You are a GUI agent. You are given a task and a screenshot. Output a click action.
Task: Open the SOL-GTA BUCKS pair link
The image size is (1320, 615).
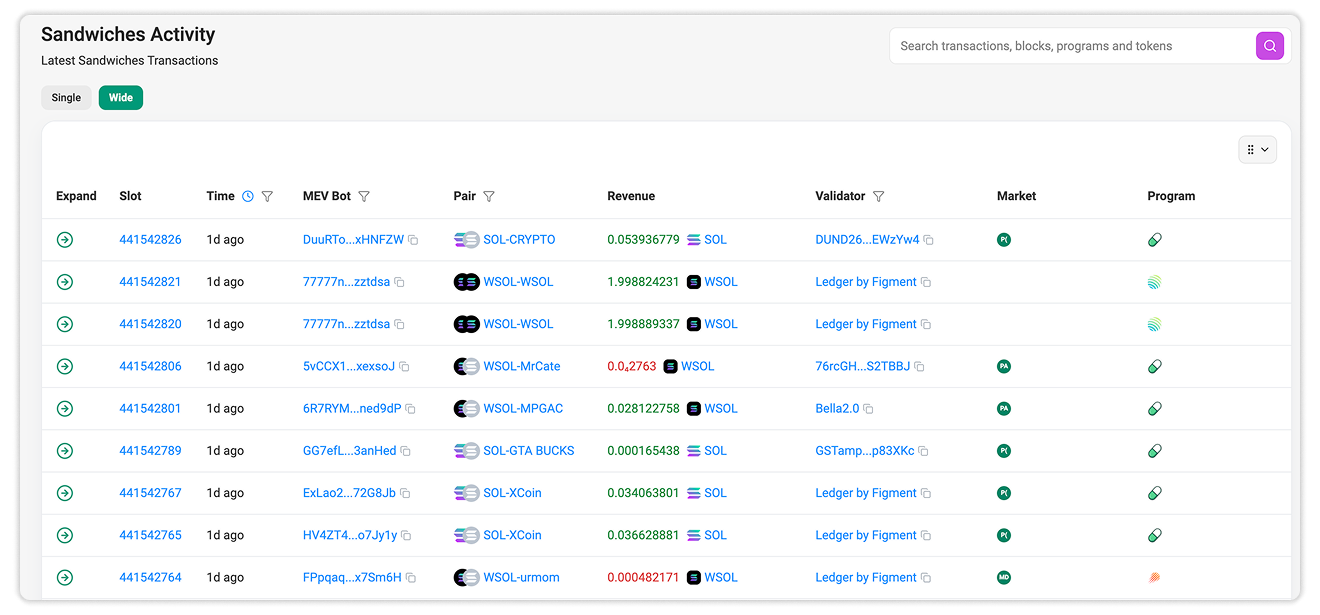pos(529,451)
